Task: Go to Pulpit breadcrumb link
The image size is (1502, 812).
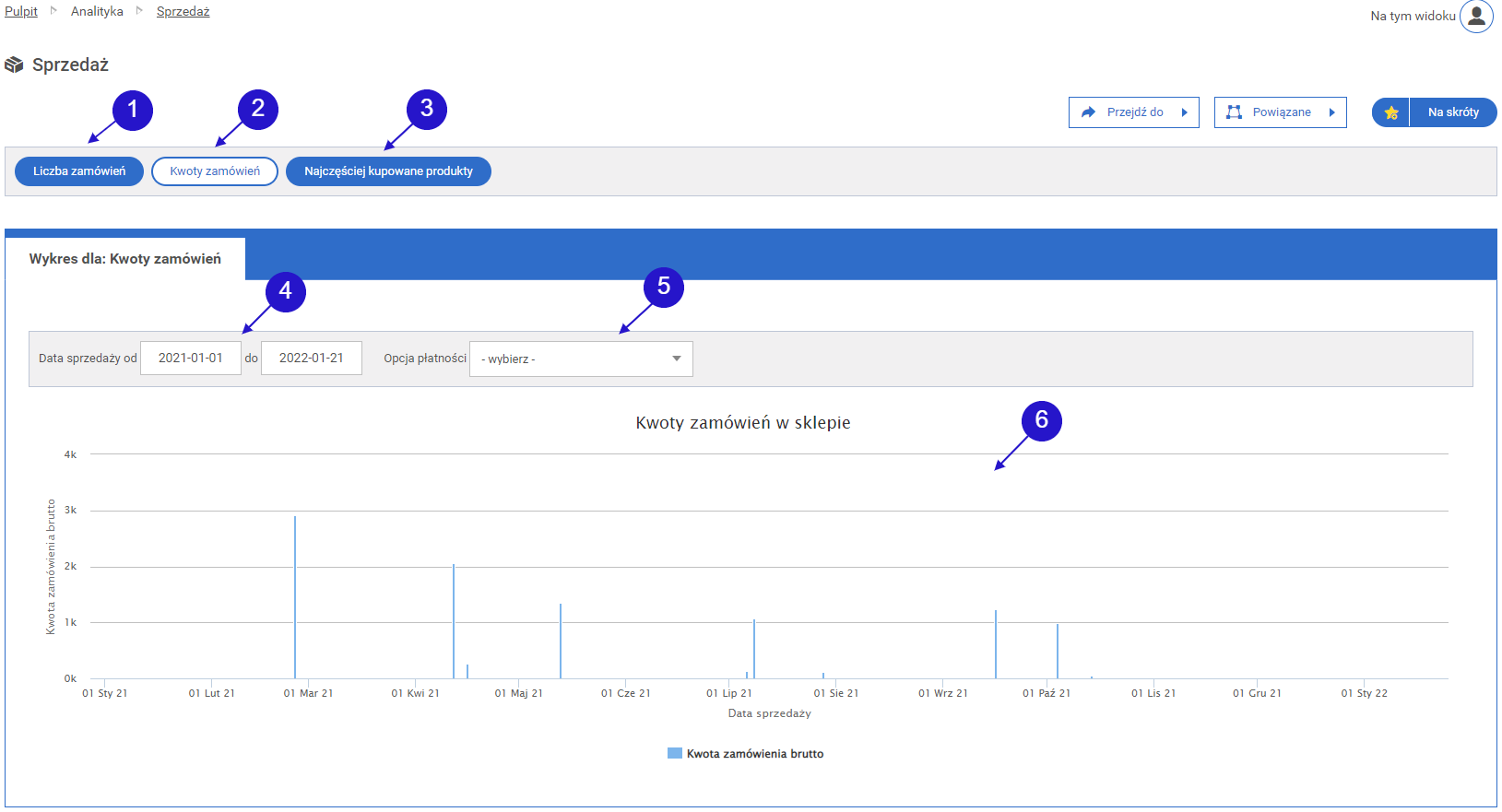Action: [21, 11]
